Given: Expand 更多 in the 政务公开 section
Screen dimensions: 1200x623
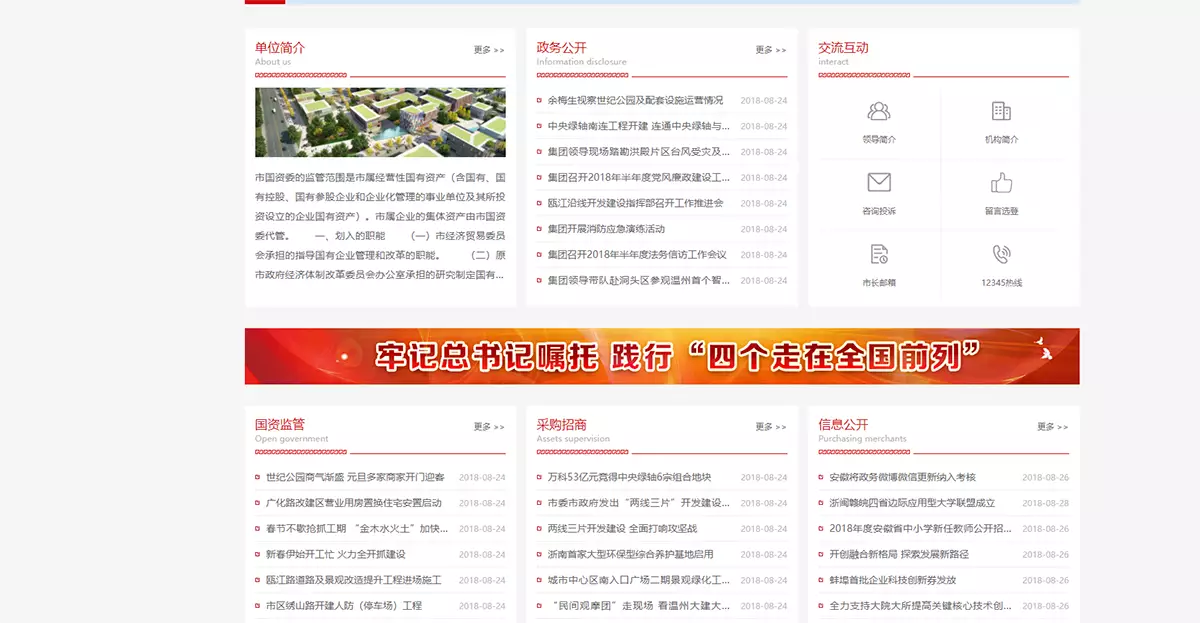Looking at the screenshot, I should pyautogui.click(x=770, y=50).
